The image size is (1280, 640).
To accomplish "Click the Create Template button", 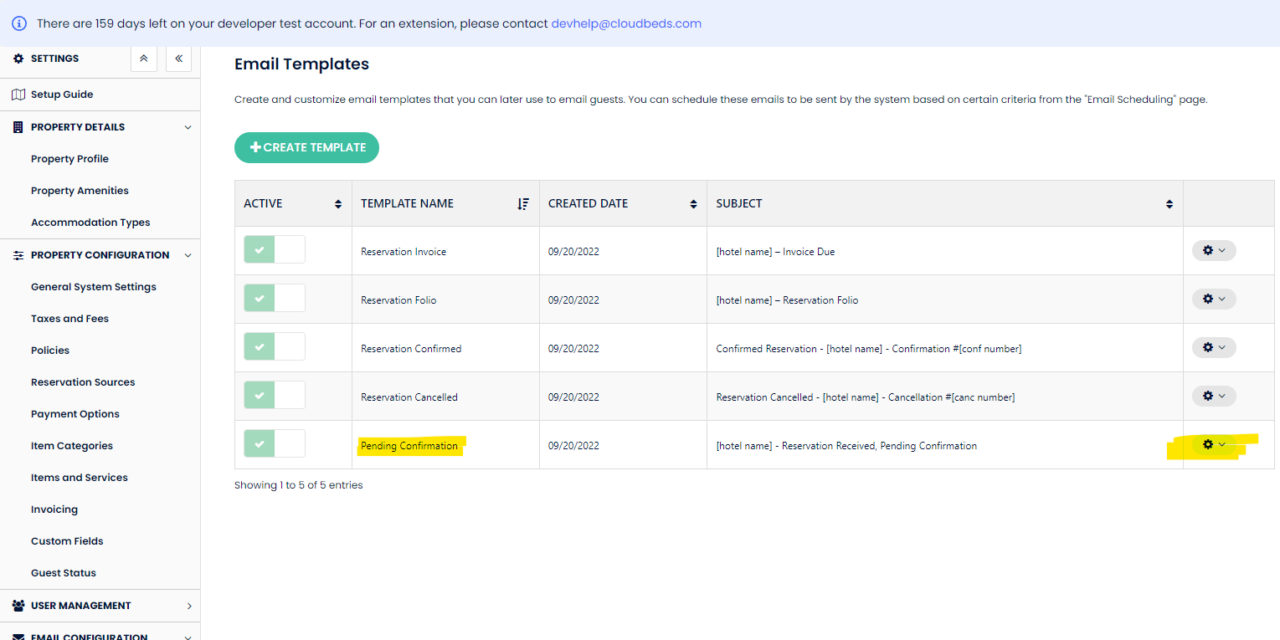I will pos(306,147).
